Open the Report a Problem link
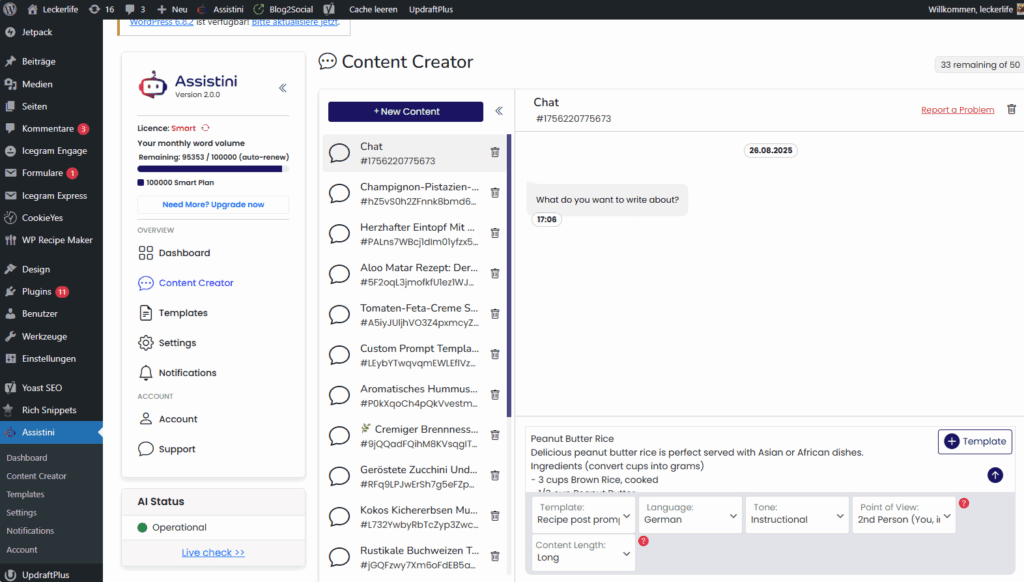 pyautogui.click(x=957, y=109)
